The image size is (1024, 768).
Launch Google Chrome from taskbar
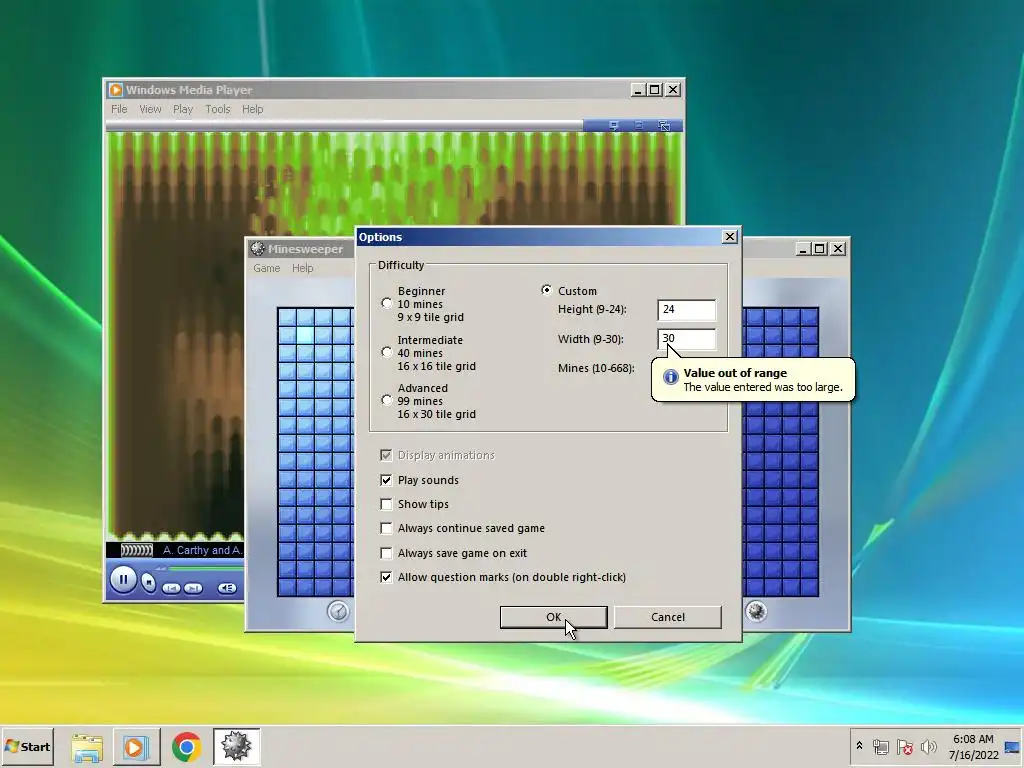[x=187, y=747]
